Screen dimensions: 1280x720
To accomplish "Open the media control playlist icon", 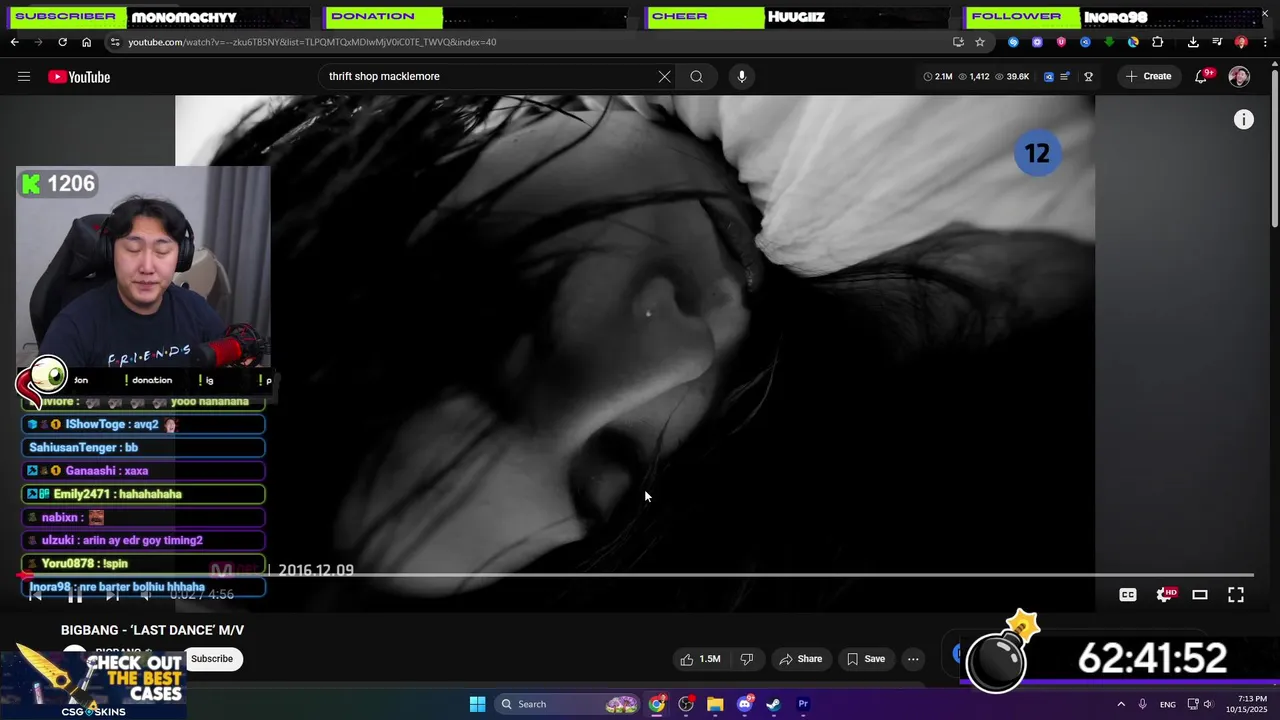I will pyautogui.click(x=1217, y=42).
